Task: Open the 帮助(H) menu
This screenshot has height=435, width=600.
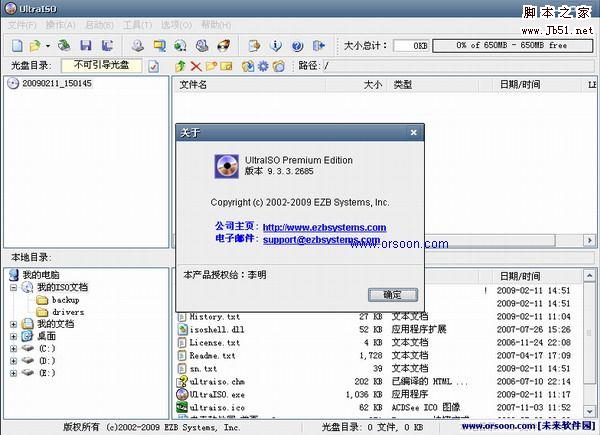Action: 216,25
